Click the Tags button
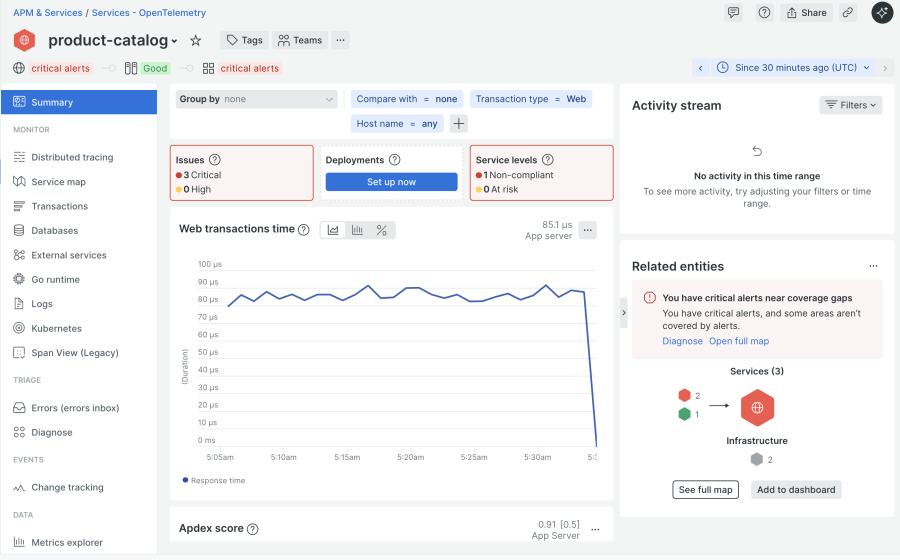This screenshot has height=560, width=900. (245, 40)
